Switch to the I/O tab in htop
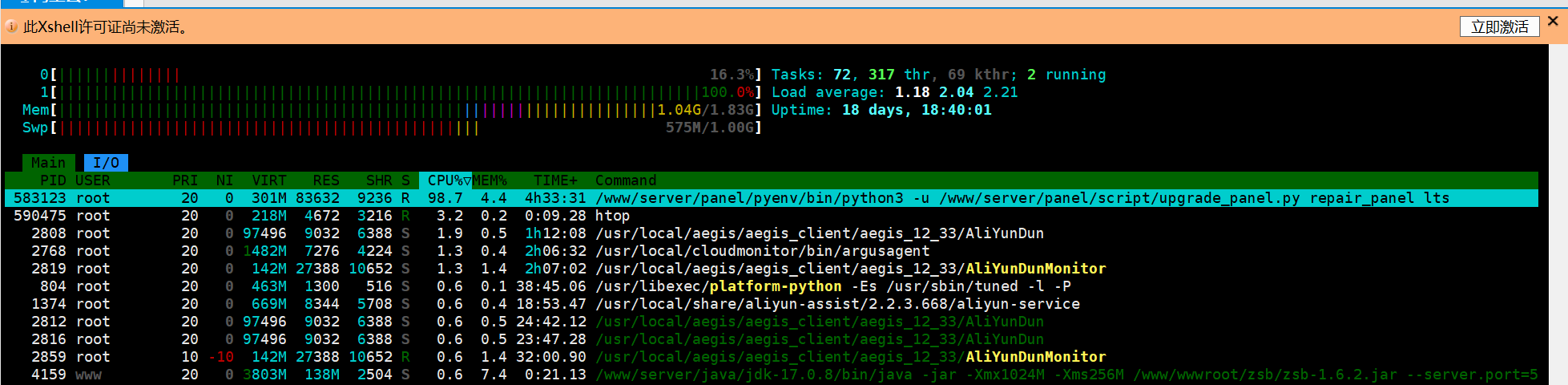The width and height of the screenshot is (1568, 385). point(107,163)
